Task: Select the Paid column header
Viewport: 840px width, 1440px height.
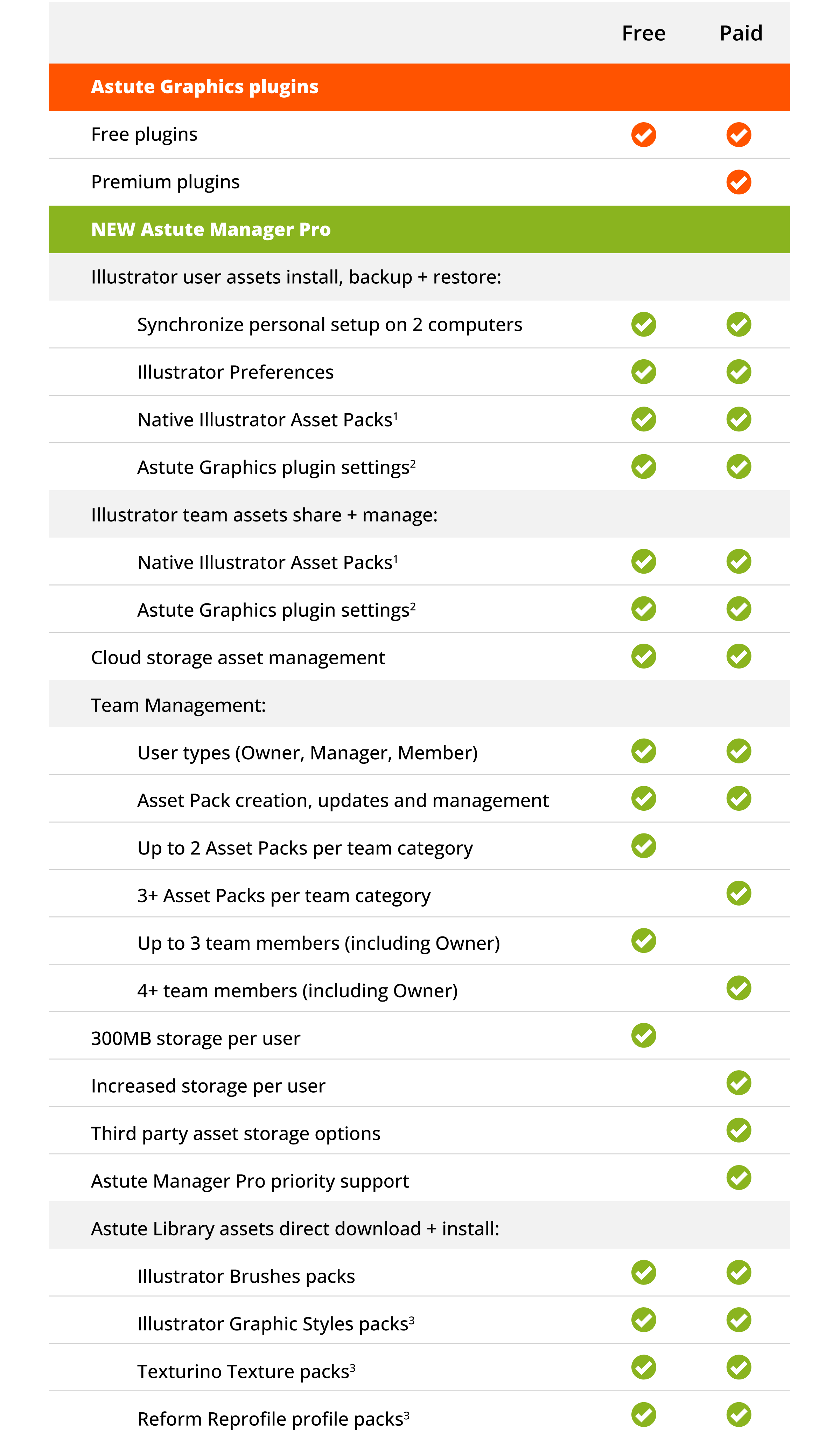Action: click(x=741, y=33)
